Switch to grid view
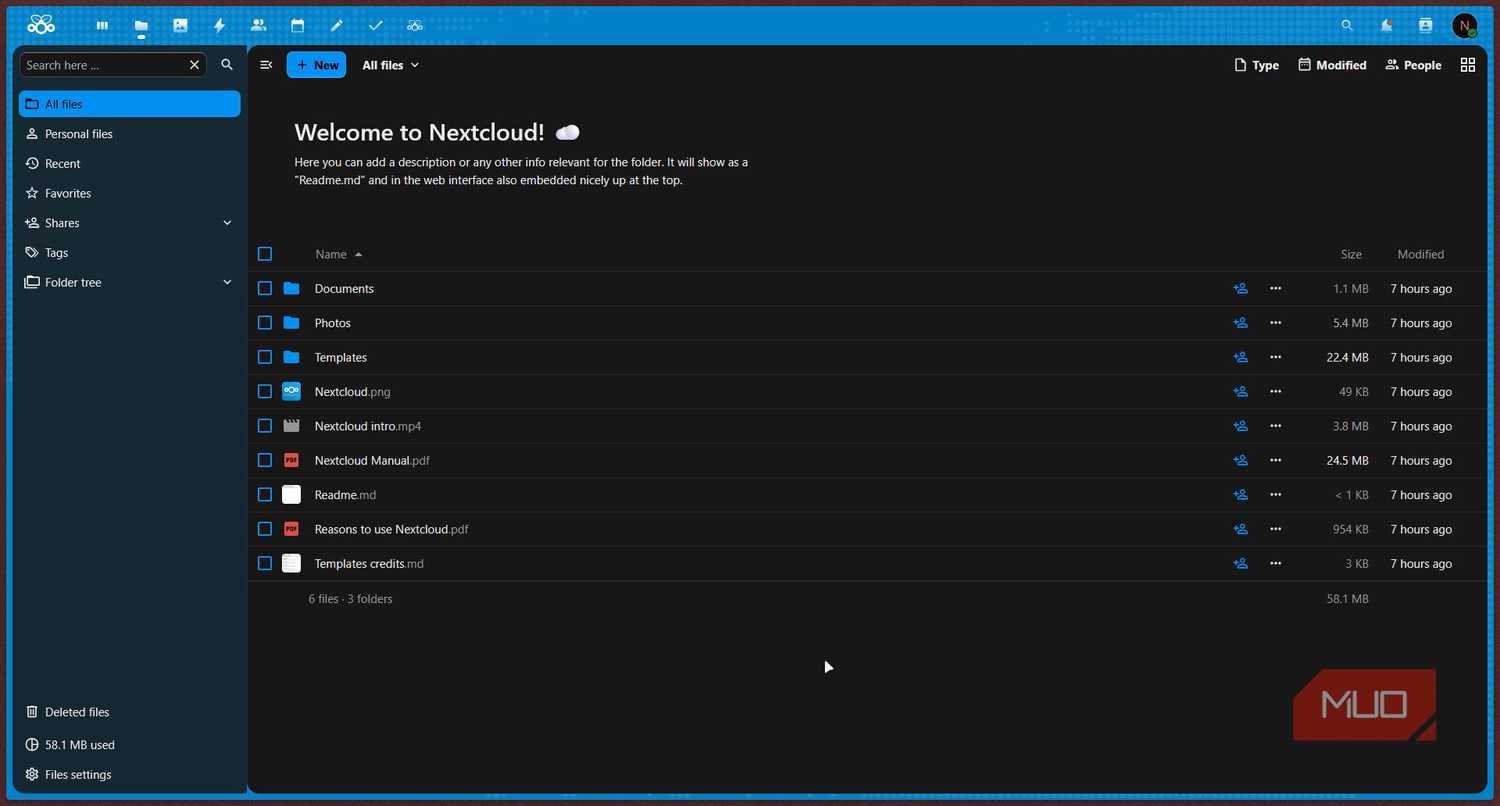 [x=1468, y=65]
